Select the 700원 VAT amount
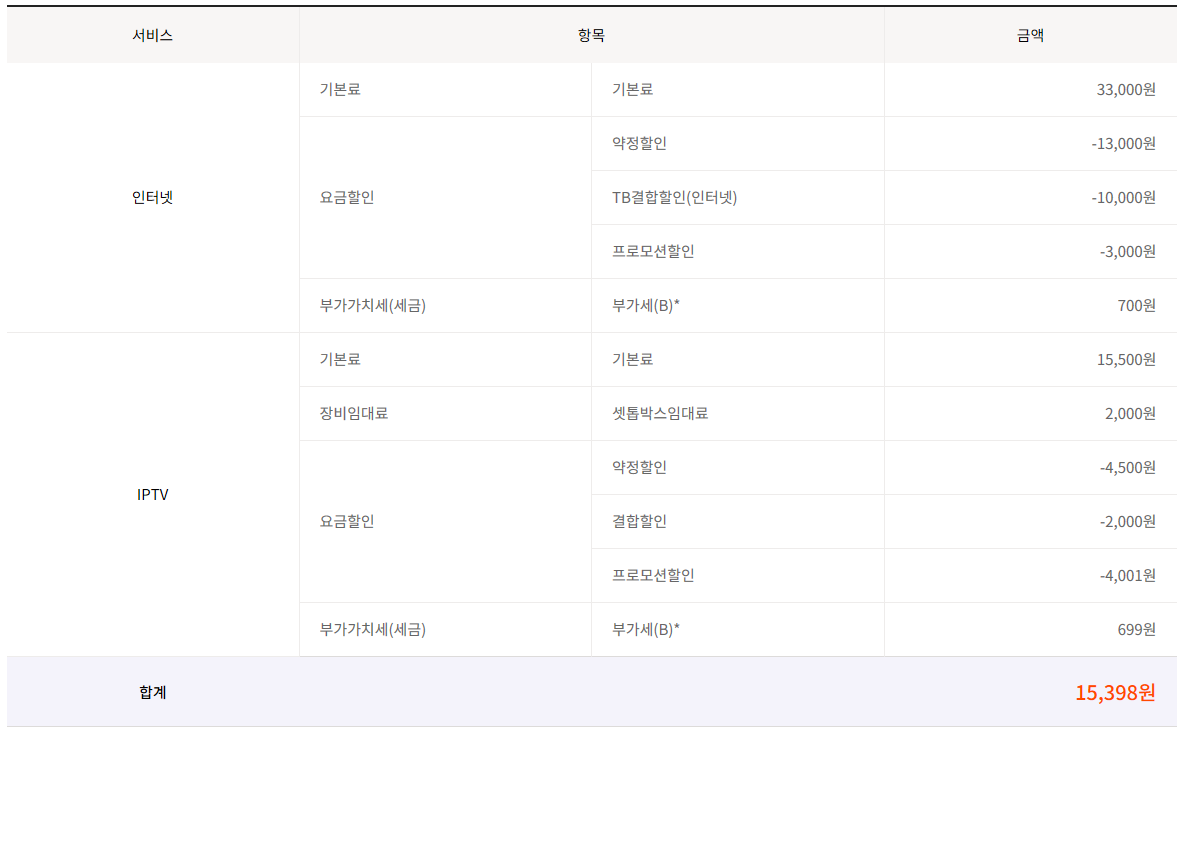The width and height of the screenshot is (1183, 857). click(1136, 305)
